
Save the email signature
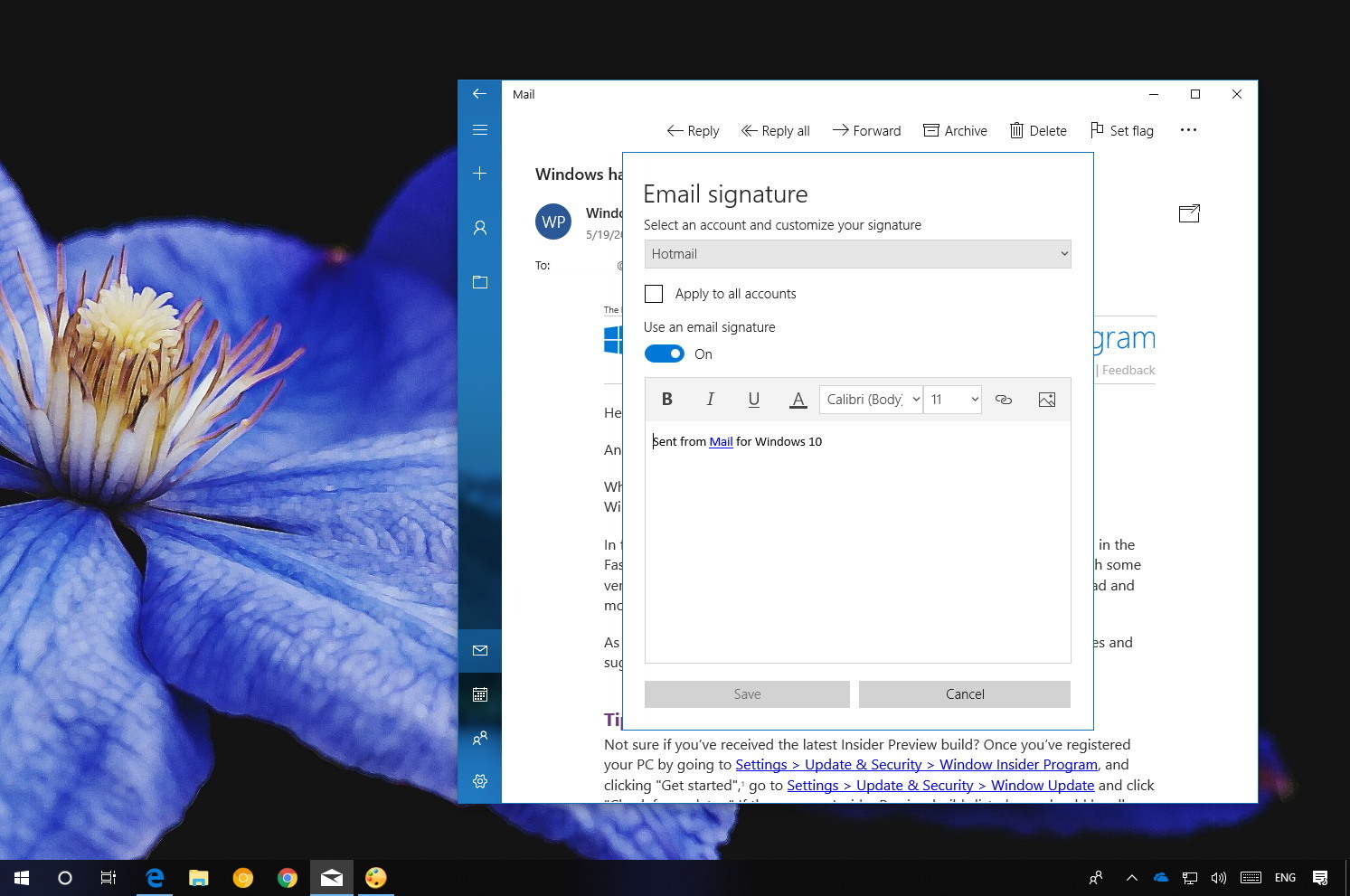click(747, 693)
